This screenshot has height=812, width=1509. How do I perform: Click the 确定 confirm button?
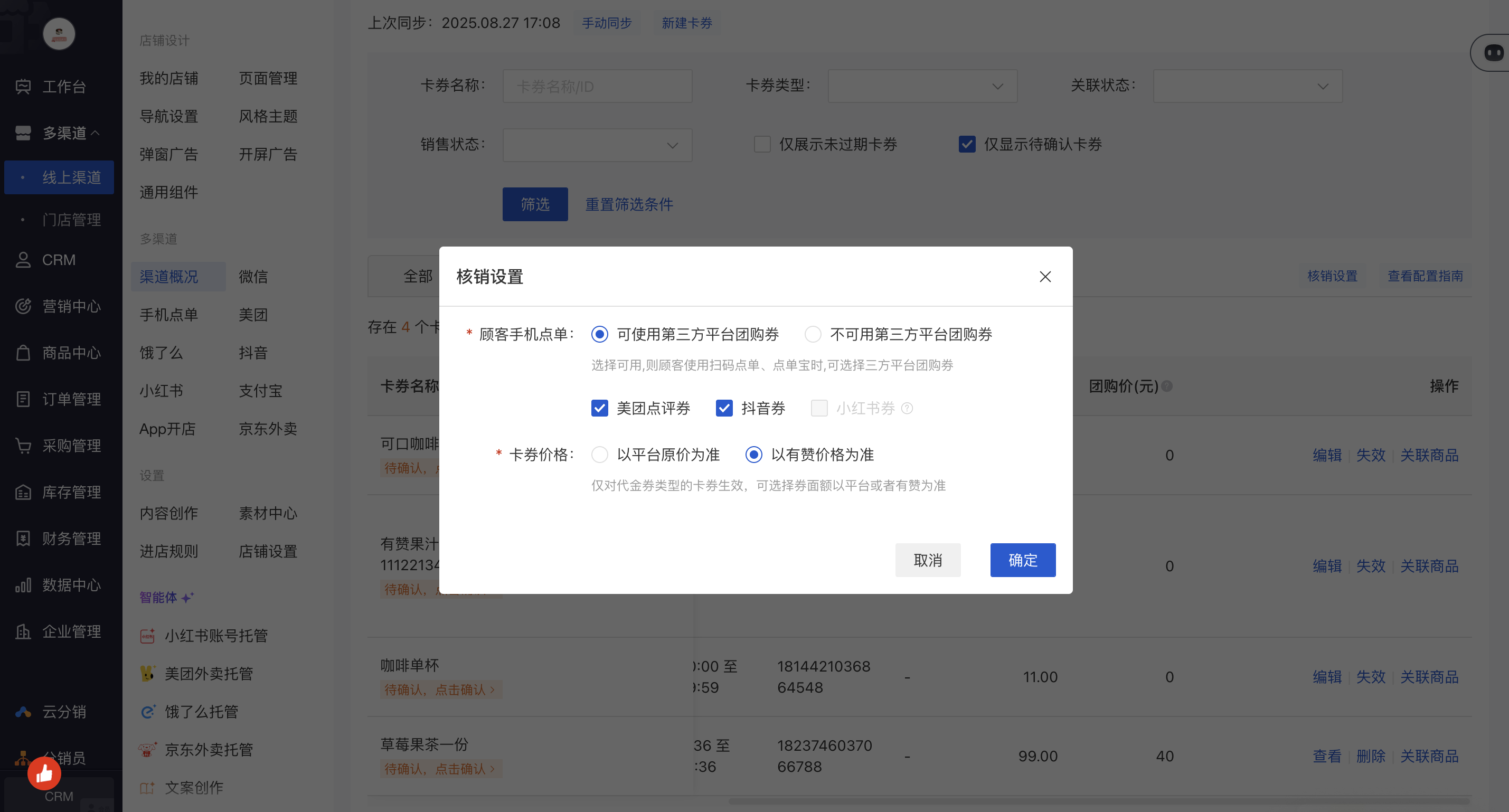[x=1022, y=560]
